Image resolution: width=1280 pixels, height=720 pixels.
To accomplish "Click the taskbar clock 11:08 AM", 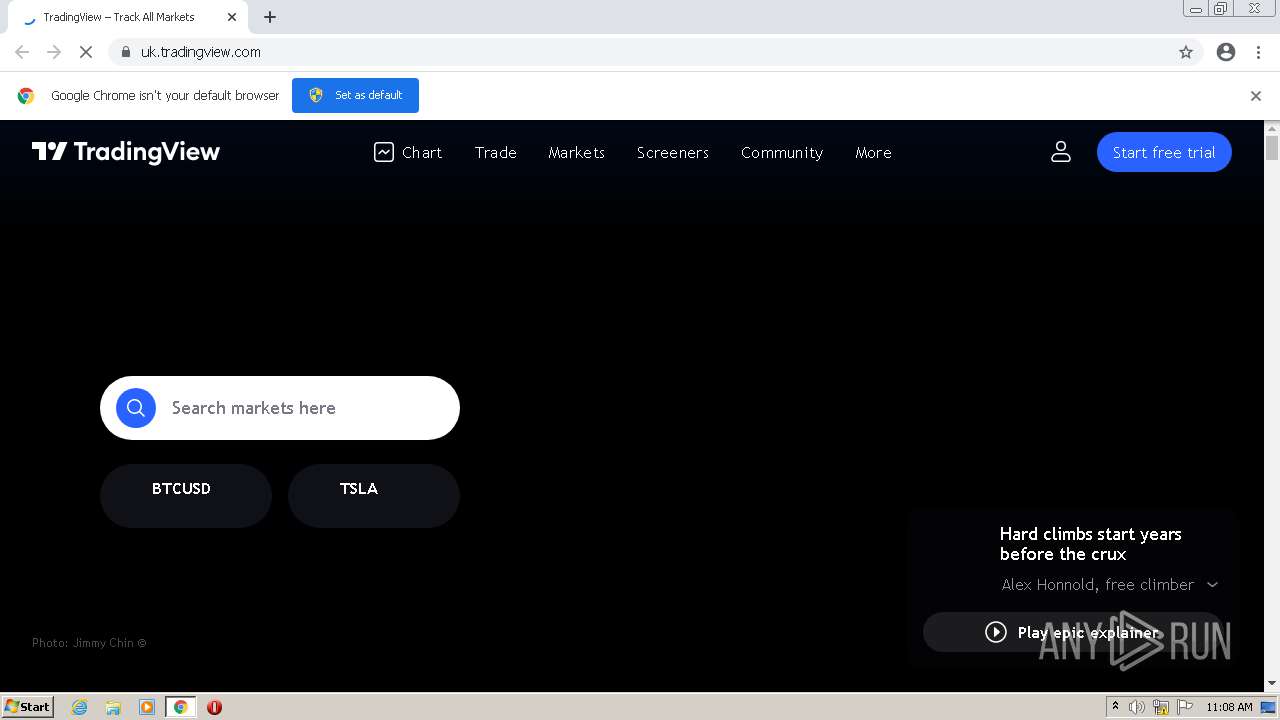I will pyautogui.click(x=1229, y=707).
